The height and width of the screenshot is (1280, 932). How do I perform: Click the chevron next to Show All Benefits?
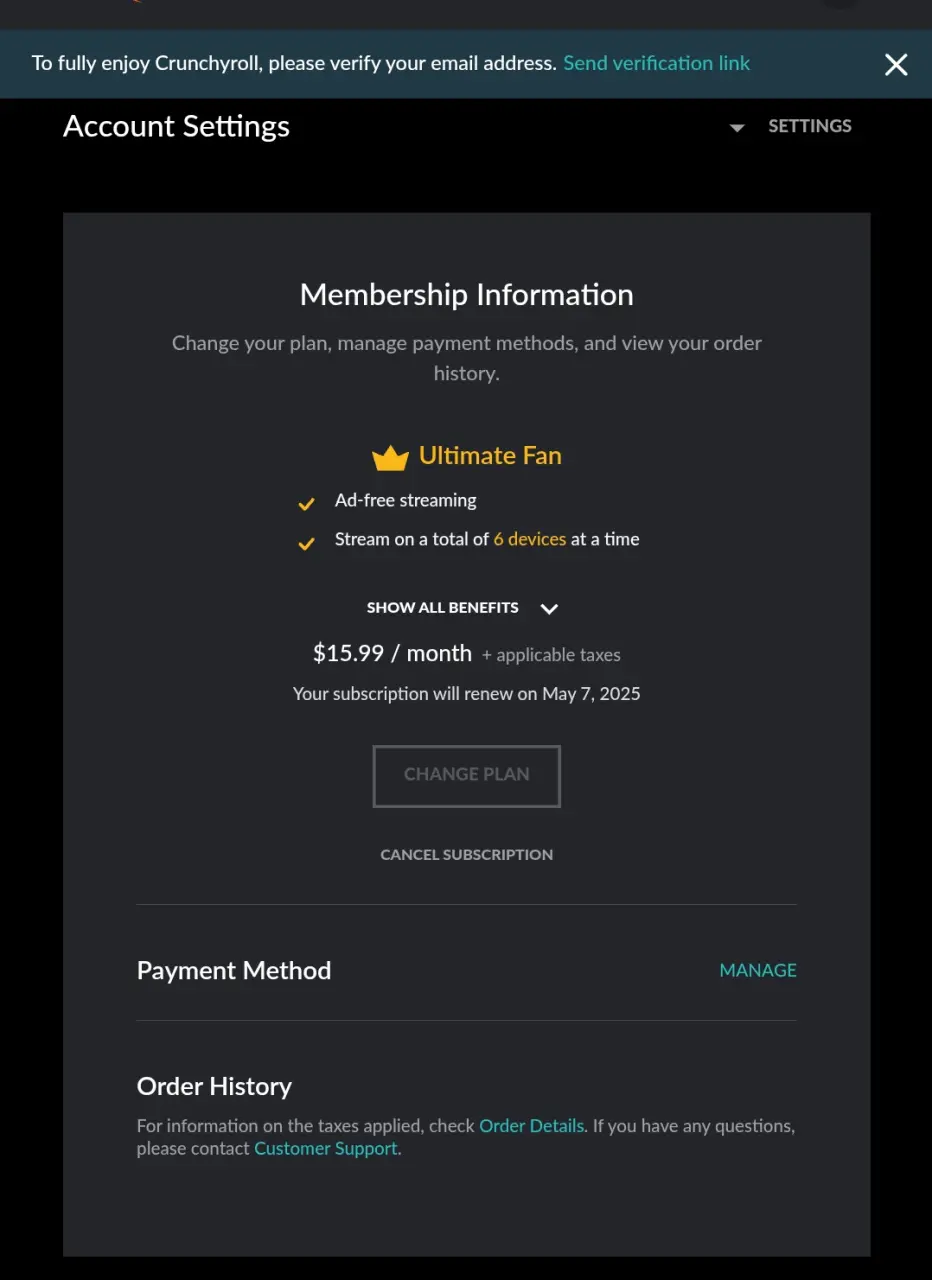click(549, 608)
